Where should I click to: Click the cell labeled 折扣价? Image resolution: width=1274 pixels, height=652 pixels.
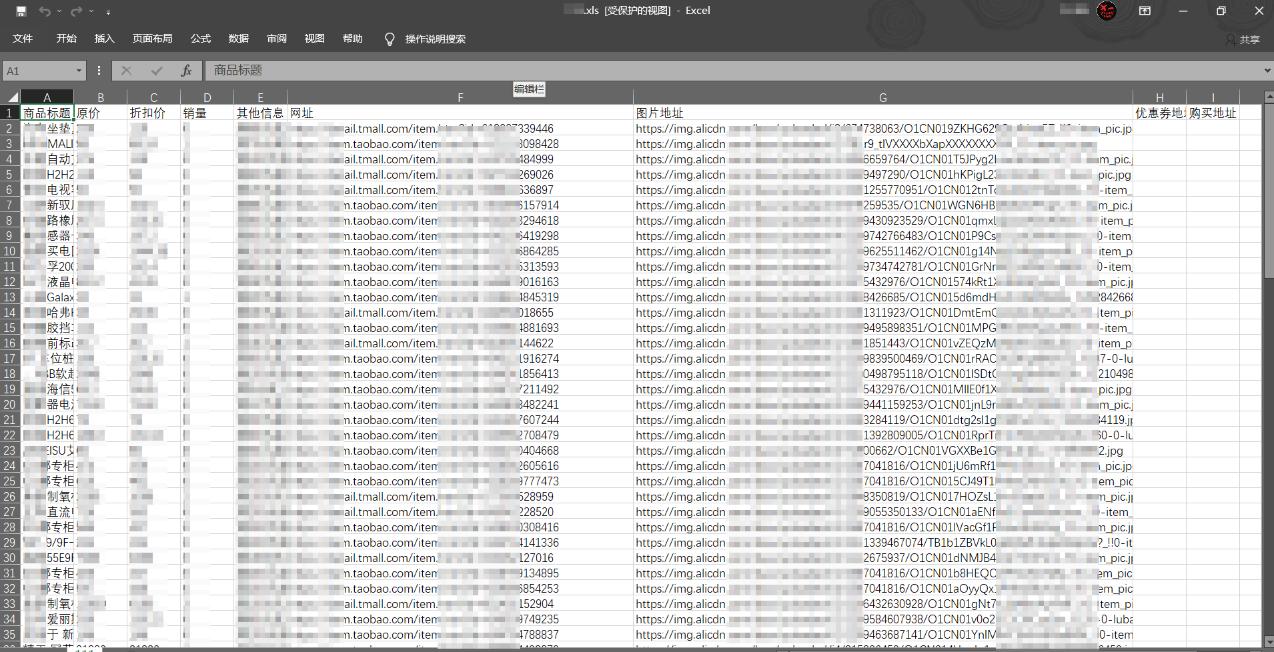coord(153,113)
